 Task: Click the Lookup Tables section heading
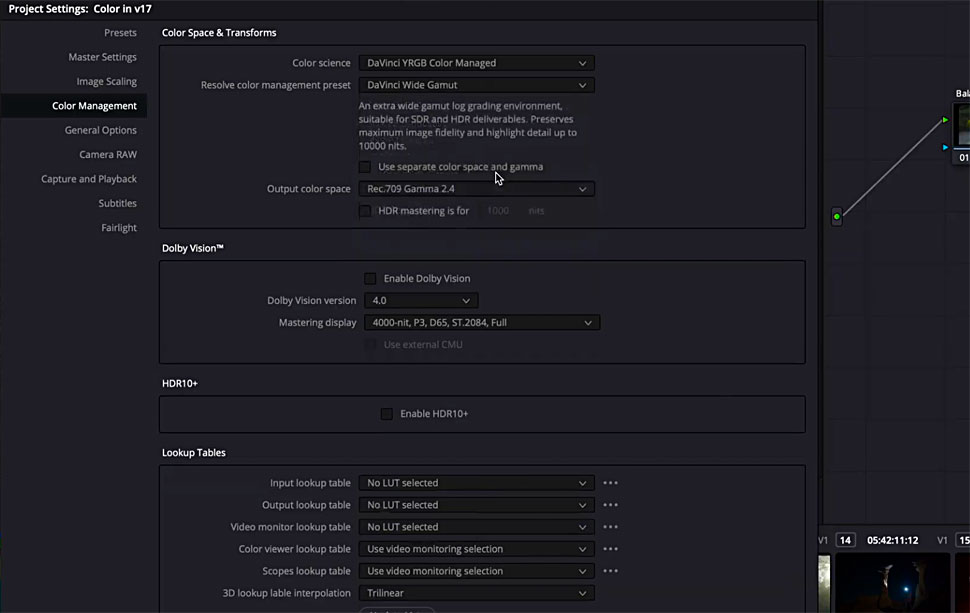(194, 453)
